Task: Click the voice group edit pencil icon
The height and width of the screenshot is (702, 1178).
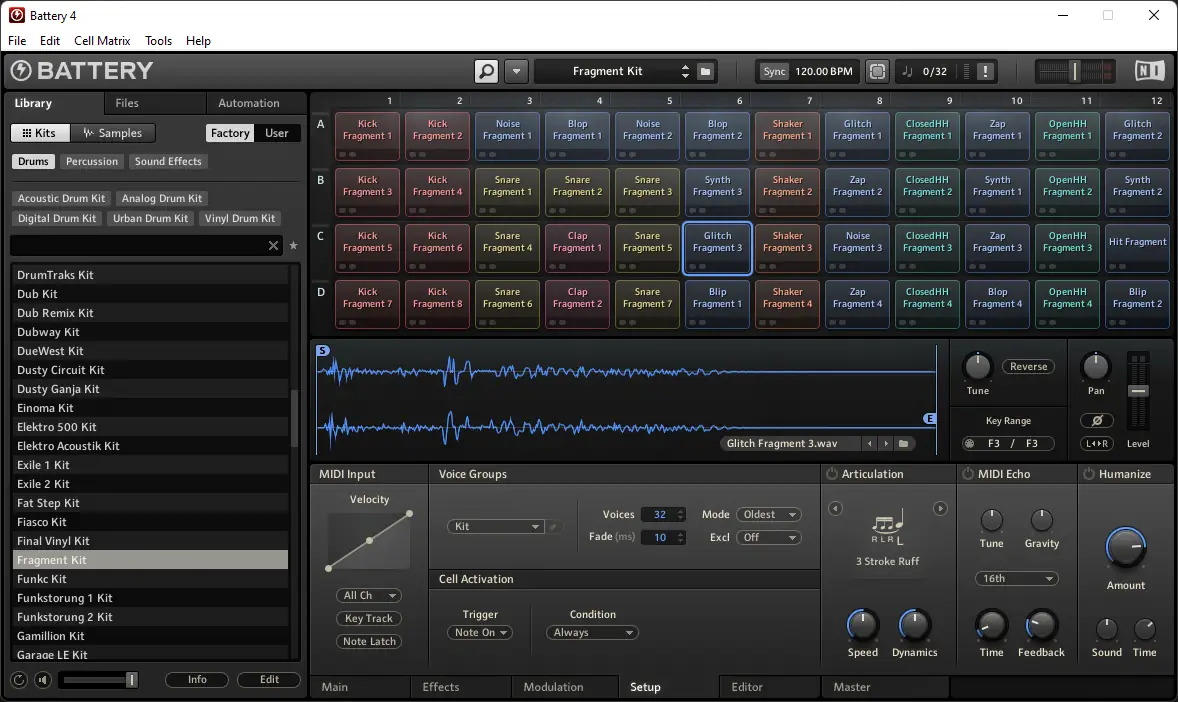Action: pyautogui.click(x=554, y=527)
